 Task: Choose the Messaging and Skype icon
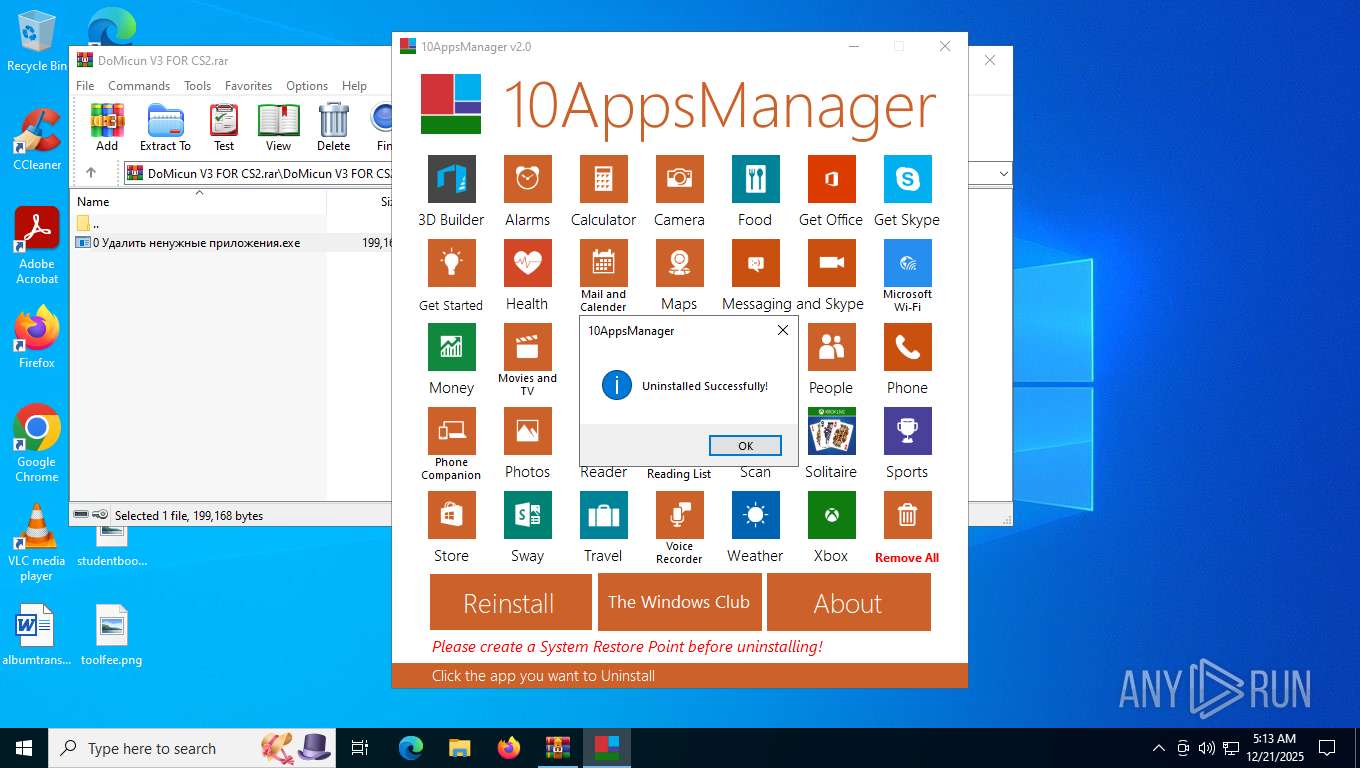pyautogui.click(x=755, y=263)
